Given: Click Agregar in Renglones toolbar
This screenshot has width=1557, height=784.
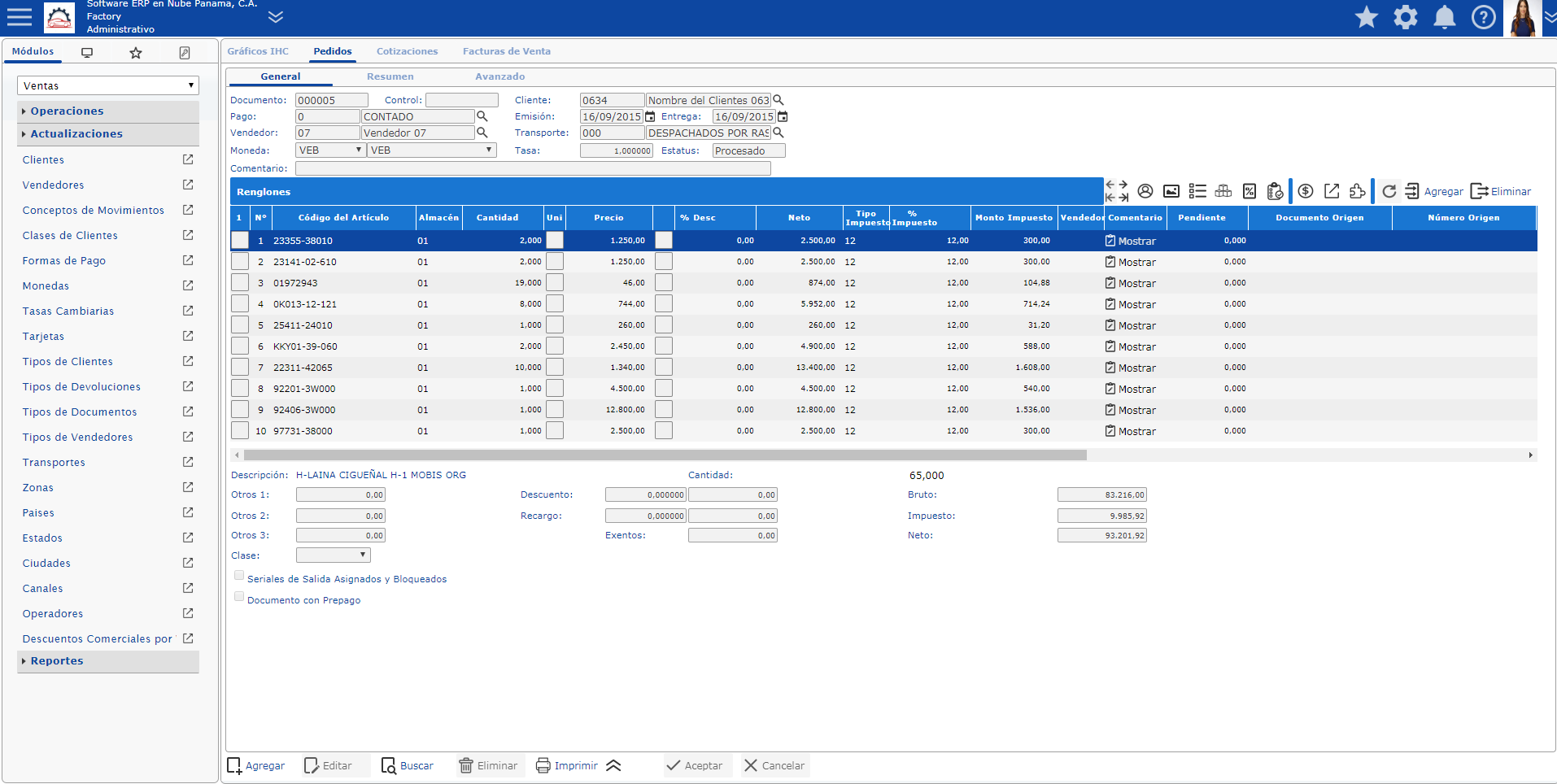Looking at the screenshot, I should coord(1434,191).
